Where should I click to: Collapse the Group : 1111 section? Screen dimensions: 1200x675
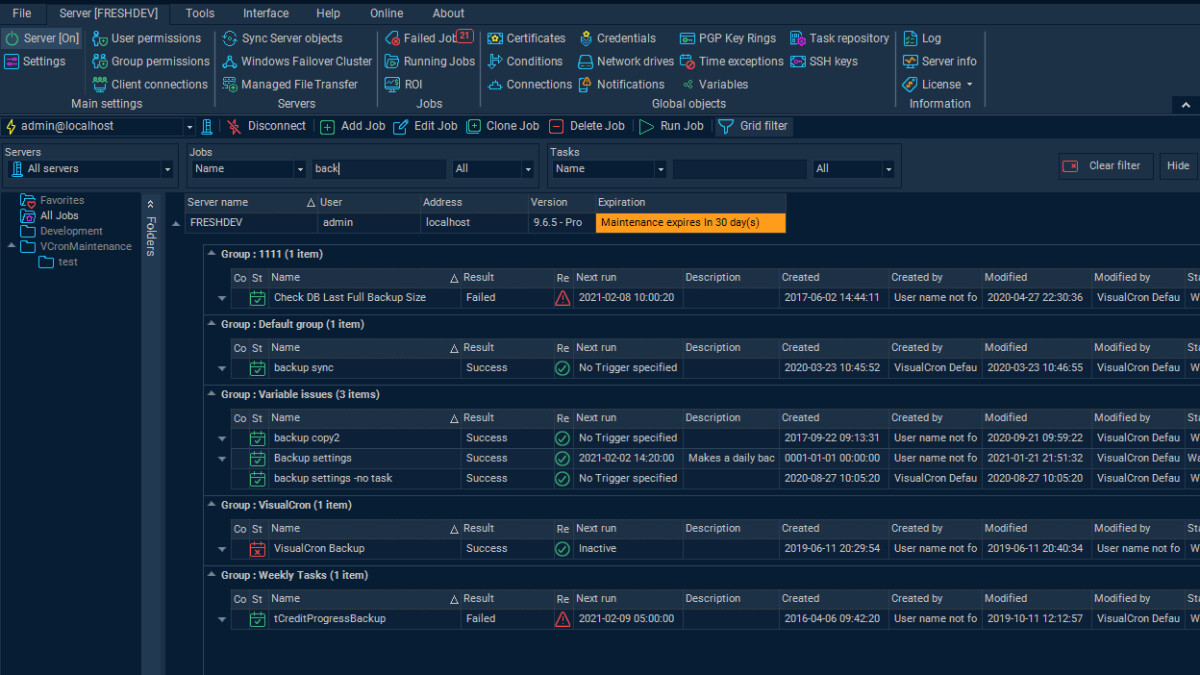212,254
